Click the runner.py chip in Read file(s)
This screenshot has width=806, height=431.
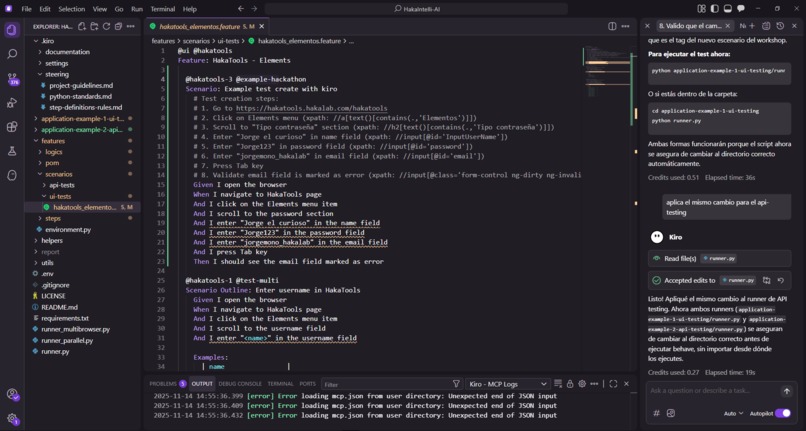[719, 259]
